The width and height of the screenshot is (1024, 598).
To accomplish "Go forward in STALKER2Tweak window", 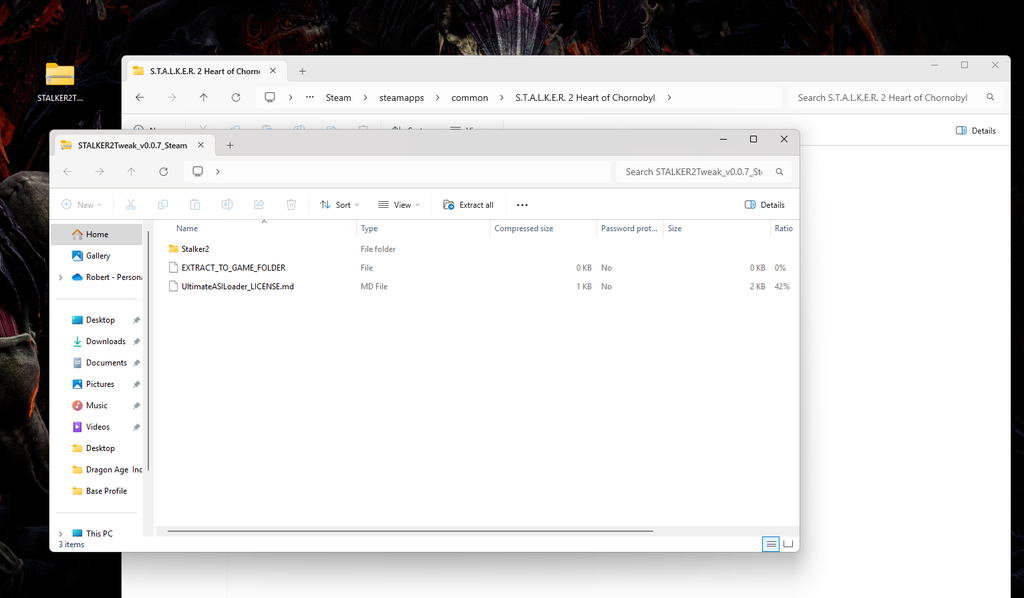I will click(x=99, y=172).
